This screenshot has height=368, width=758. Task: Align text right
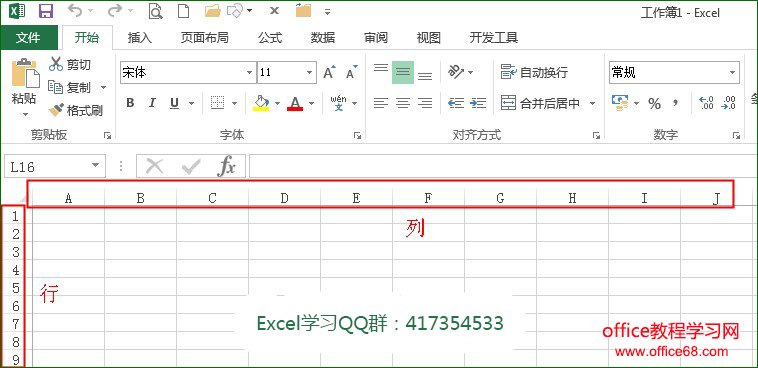tap(425, 103)
